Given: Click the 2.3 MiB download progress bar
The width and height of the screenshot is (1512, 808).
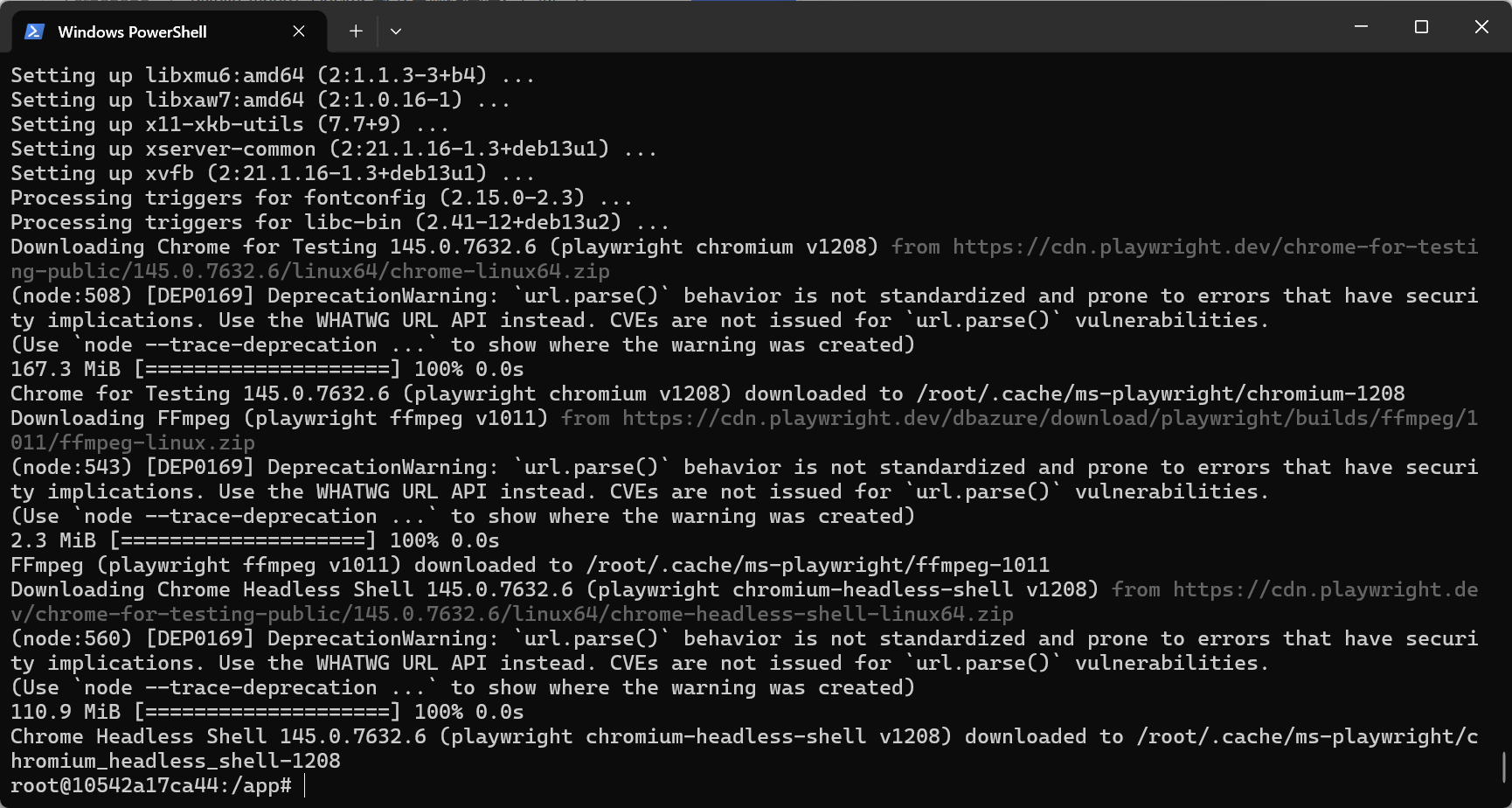Looking at the screenshot, I should pos(242,540).
